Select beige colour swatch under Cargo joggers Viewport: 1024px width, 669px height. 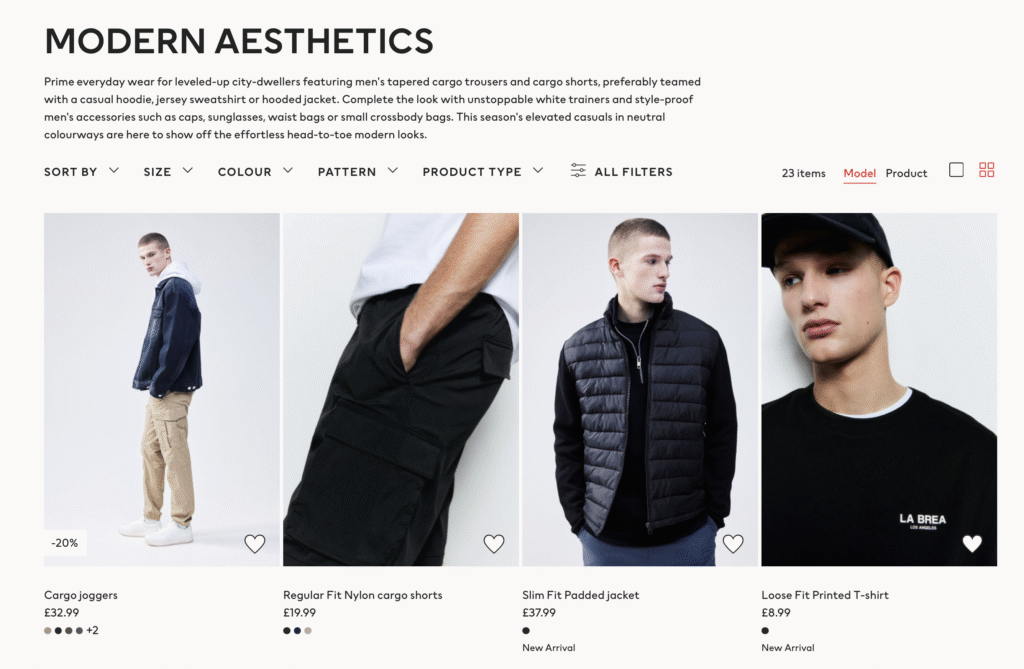48,630
